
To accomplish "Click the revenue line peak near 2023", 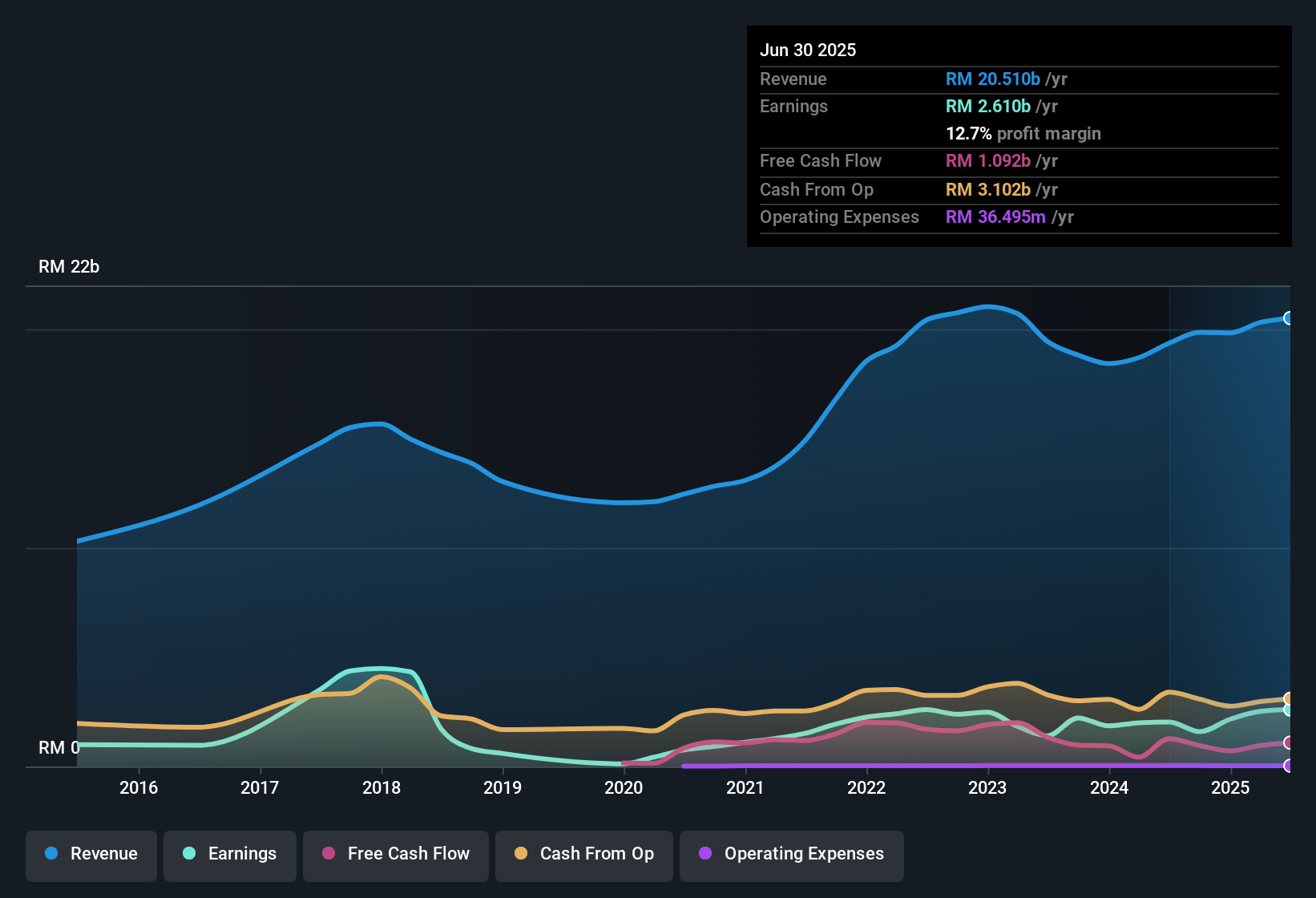I will click(x=990, y=307).
